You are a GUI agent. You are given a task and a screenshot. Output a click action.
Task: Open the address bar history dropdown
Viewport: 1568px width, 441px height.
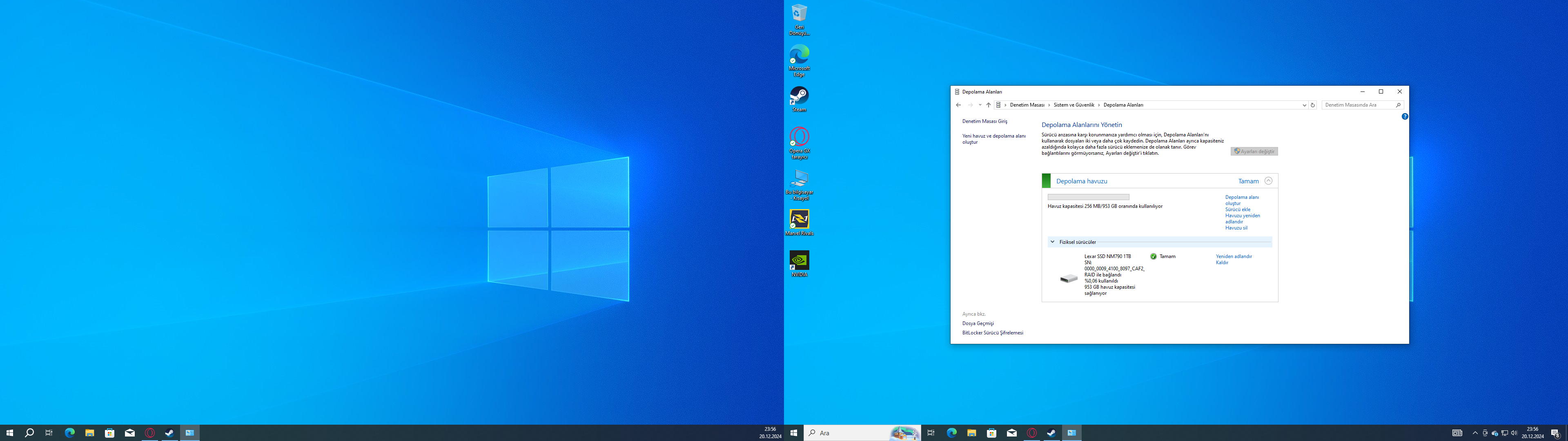click(1305, 105)
